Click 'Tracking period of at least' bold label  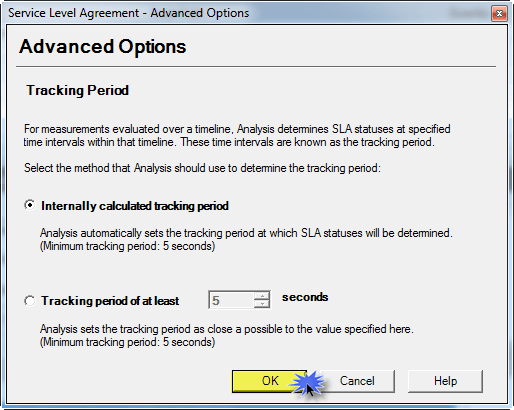click(x=110, y=301)
